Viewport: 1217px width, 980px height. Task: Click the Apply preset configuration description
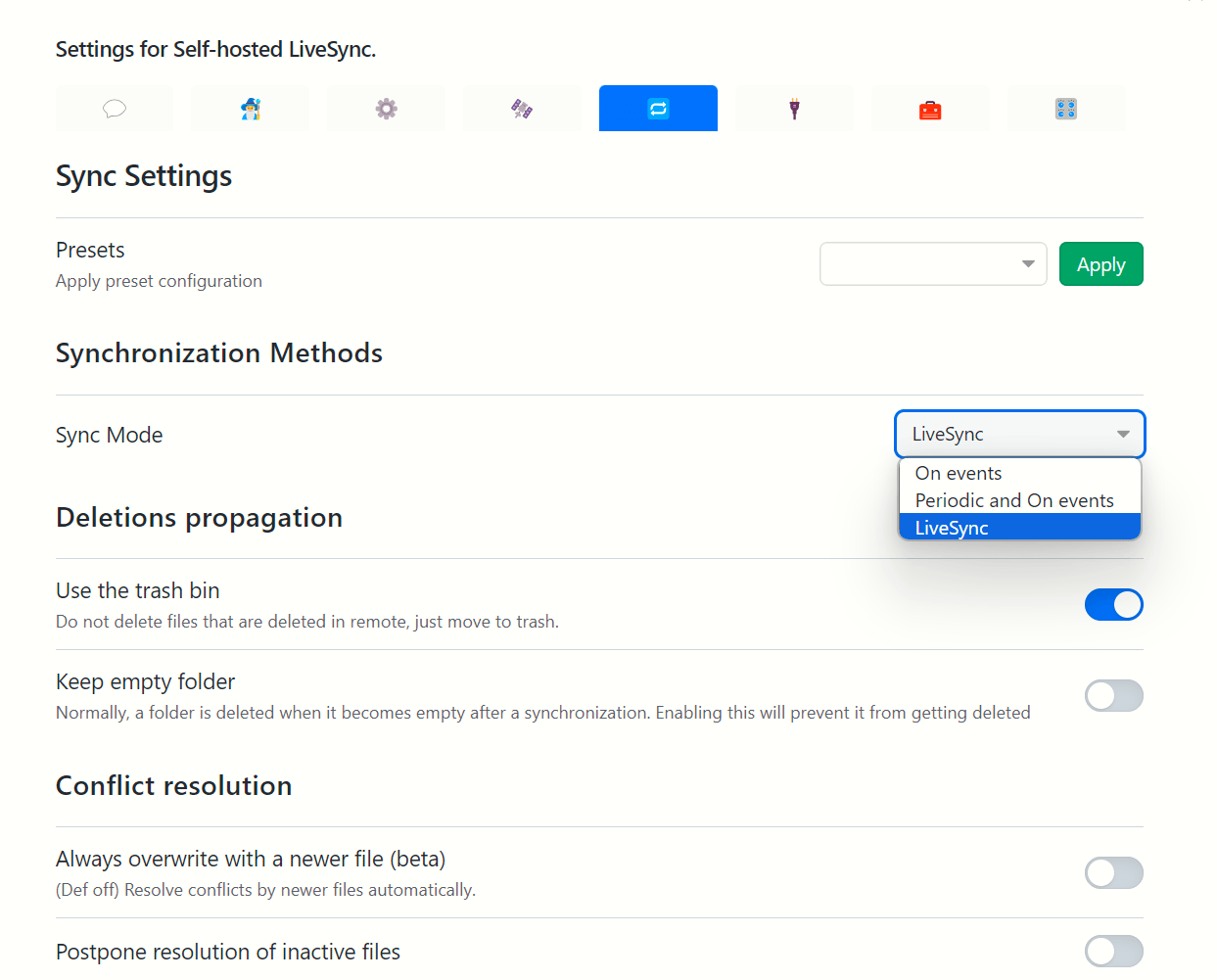point(159,281)
